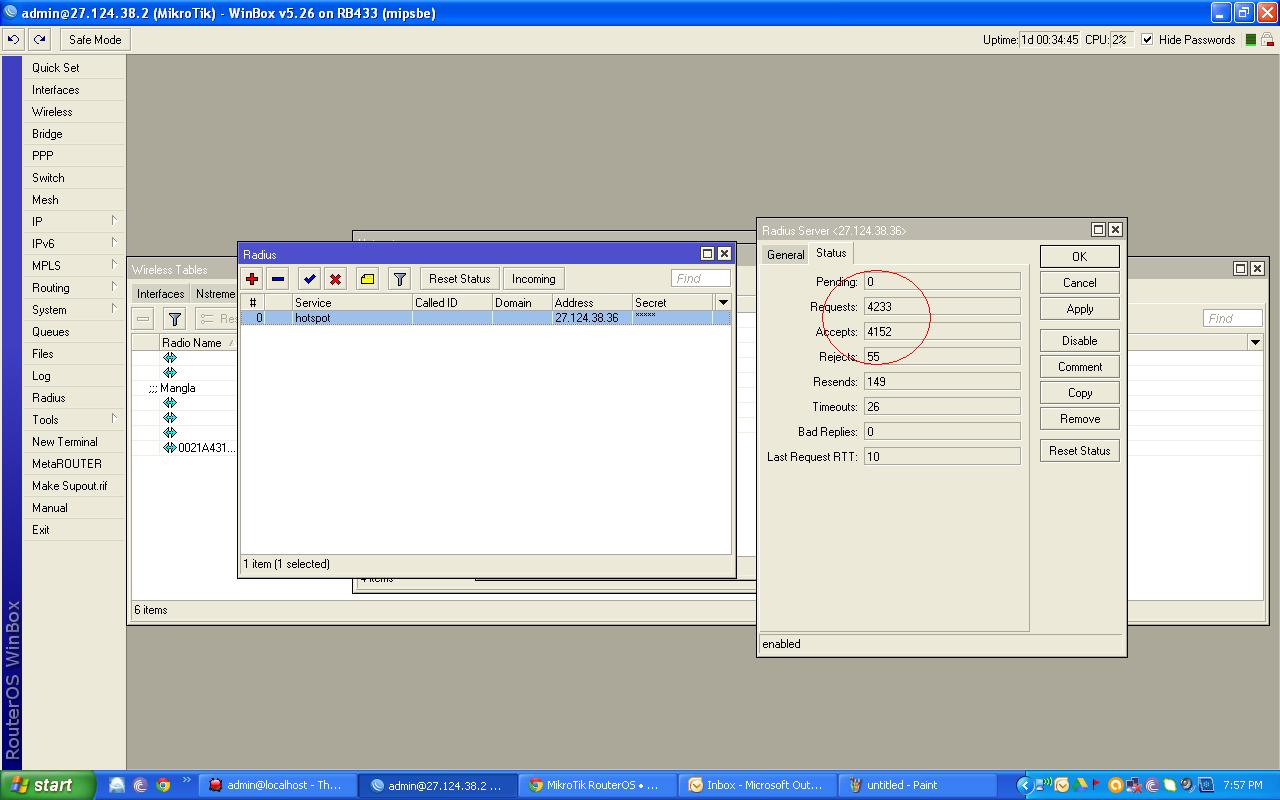
Task: Enable the Radius entry with the blue checkmark
Action: 309,279
